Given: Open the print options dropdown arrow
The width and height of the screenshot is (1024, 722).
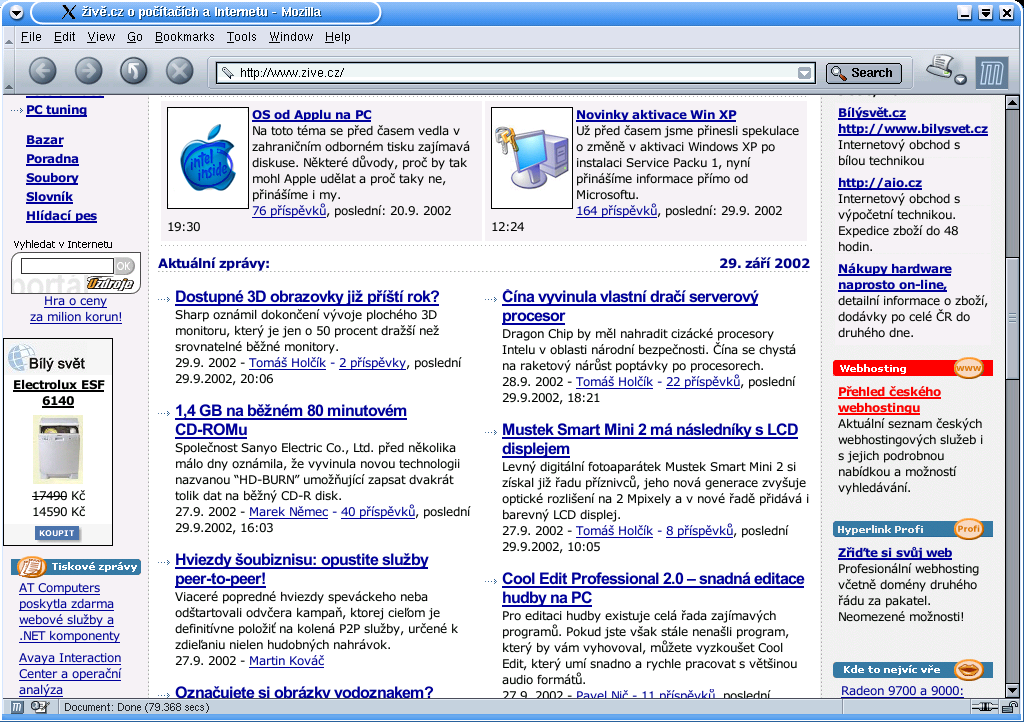Looking at the screenshot, I should pyautogui.click(x=961, y=80).
